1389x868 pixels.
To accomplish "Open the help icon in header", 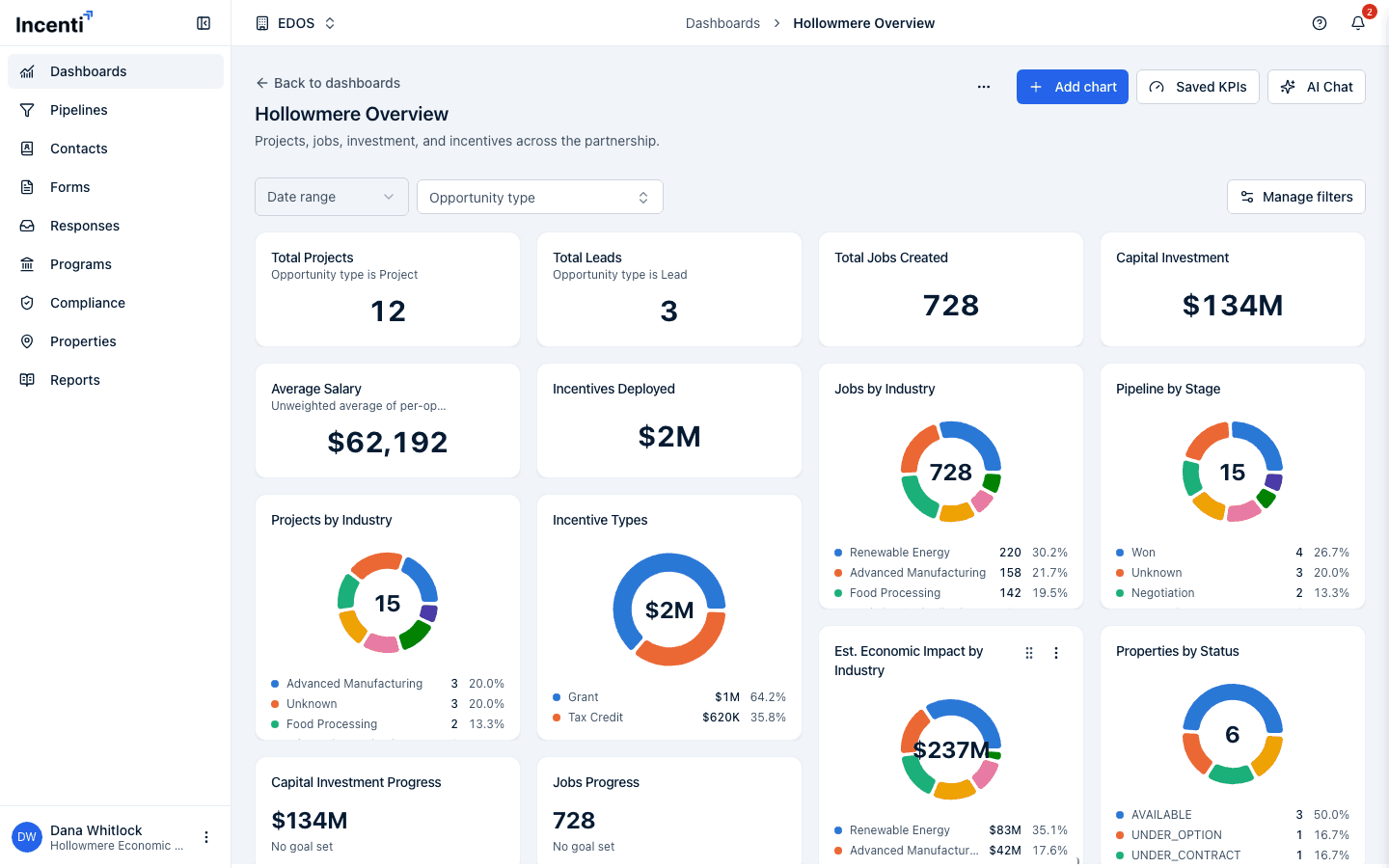I will tap(1320, 23).
